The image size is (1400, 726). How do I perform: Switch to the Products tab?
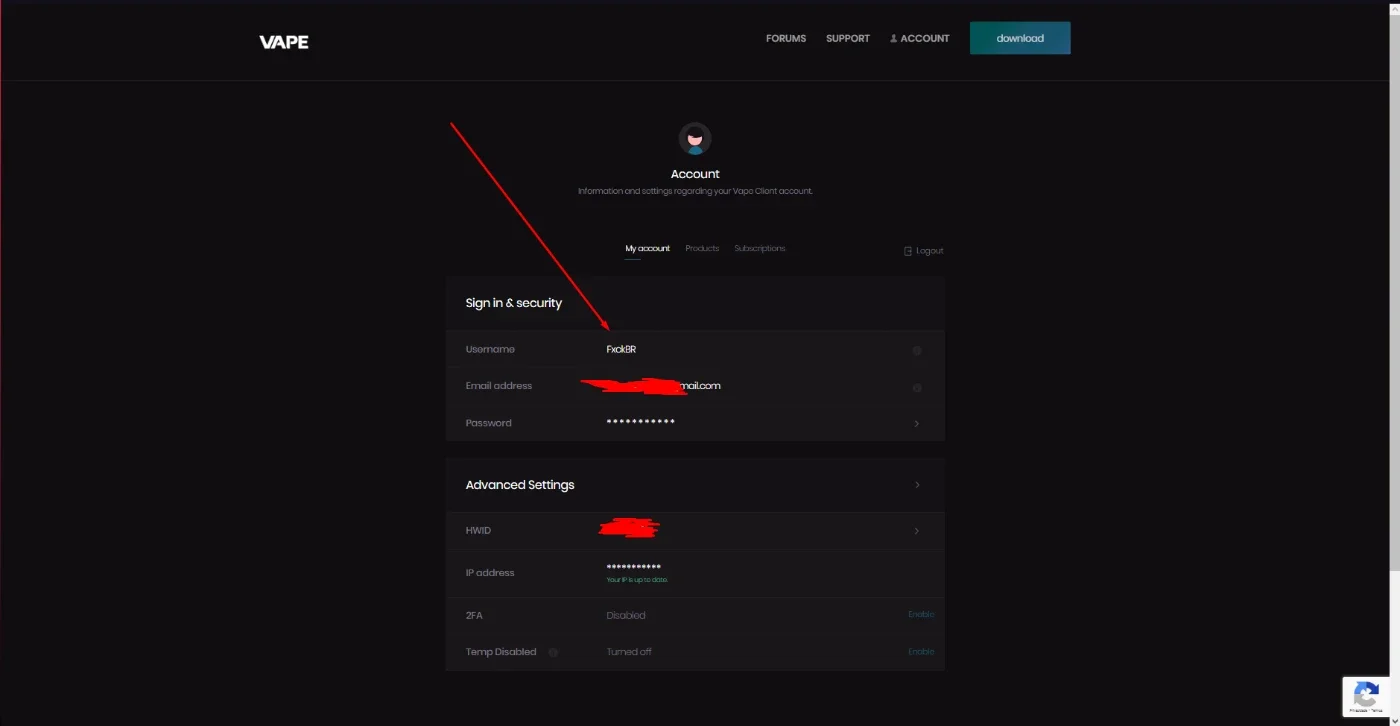pos(702,248)
